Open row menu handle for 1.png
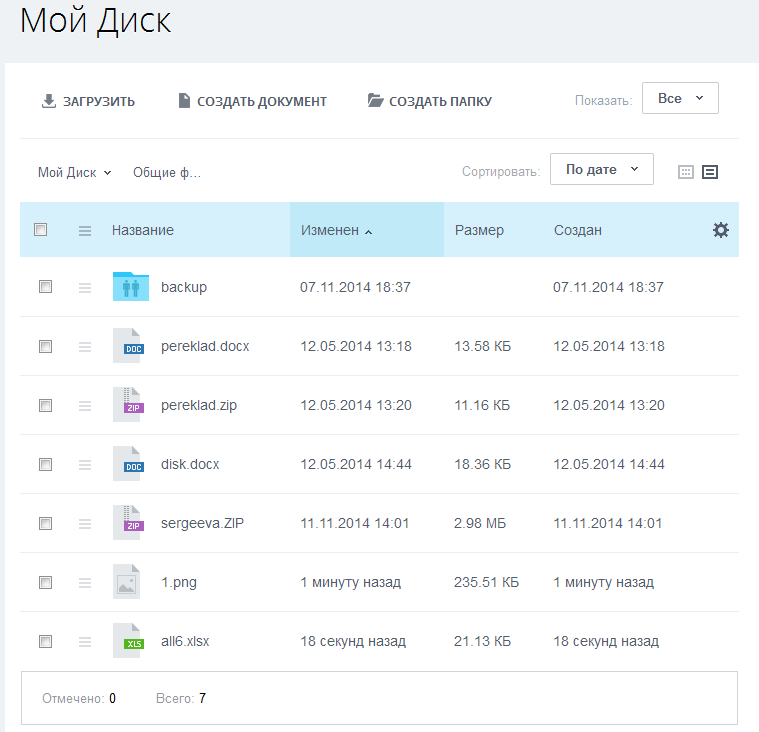759x732 pixels. pyautogui.click(x=85, y=583)
